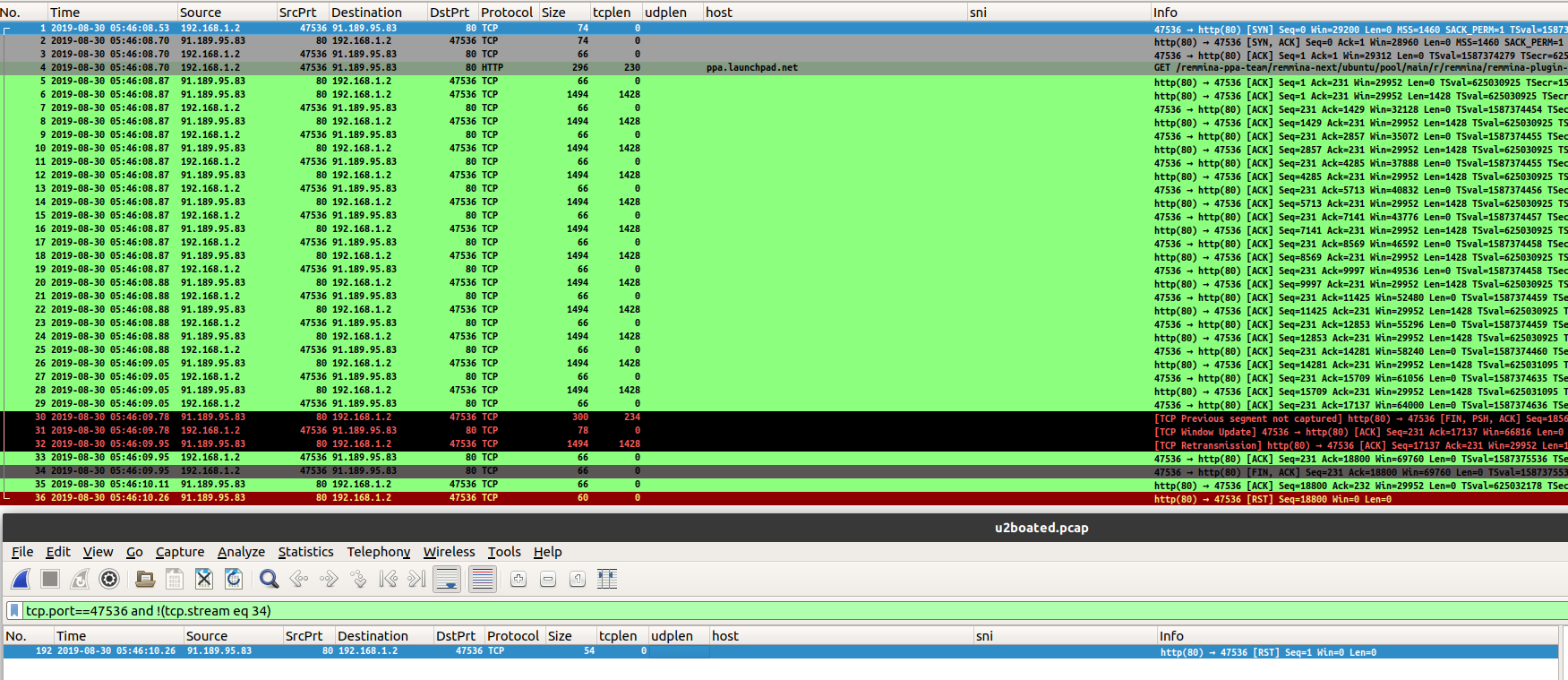Sort by the Protocol column header in top list

507,13
